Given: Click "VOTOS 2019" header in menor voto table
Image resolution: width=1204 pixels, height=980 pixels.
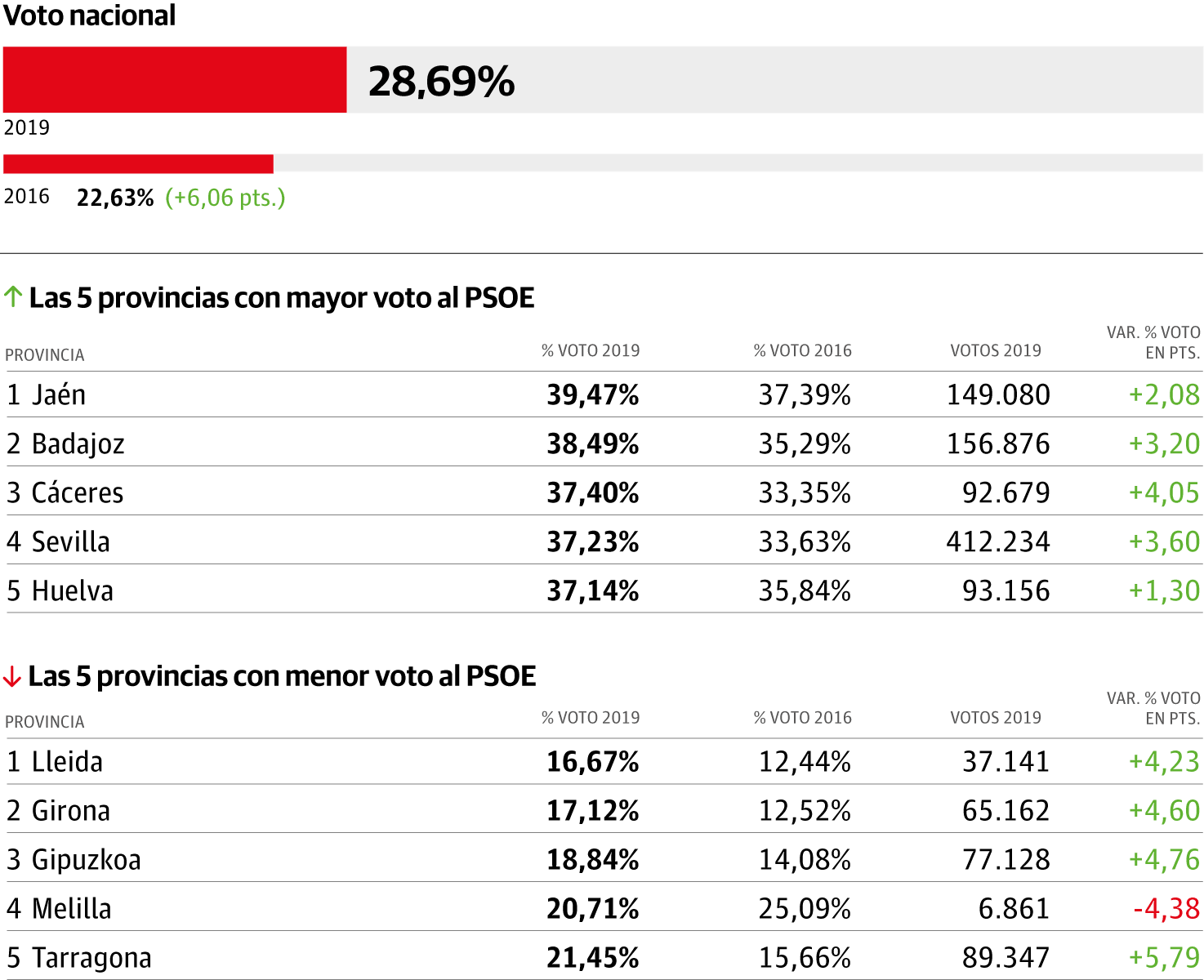Looking at the screenshot, I should click(996, 717).
